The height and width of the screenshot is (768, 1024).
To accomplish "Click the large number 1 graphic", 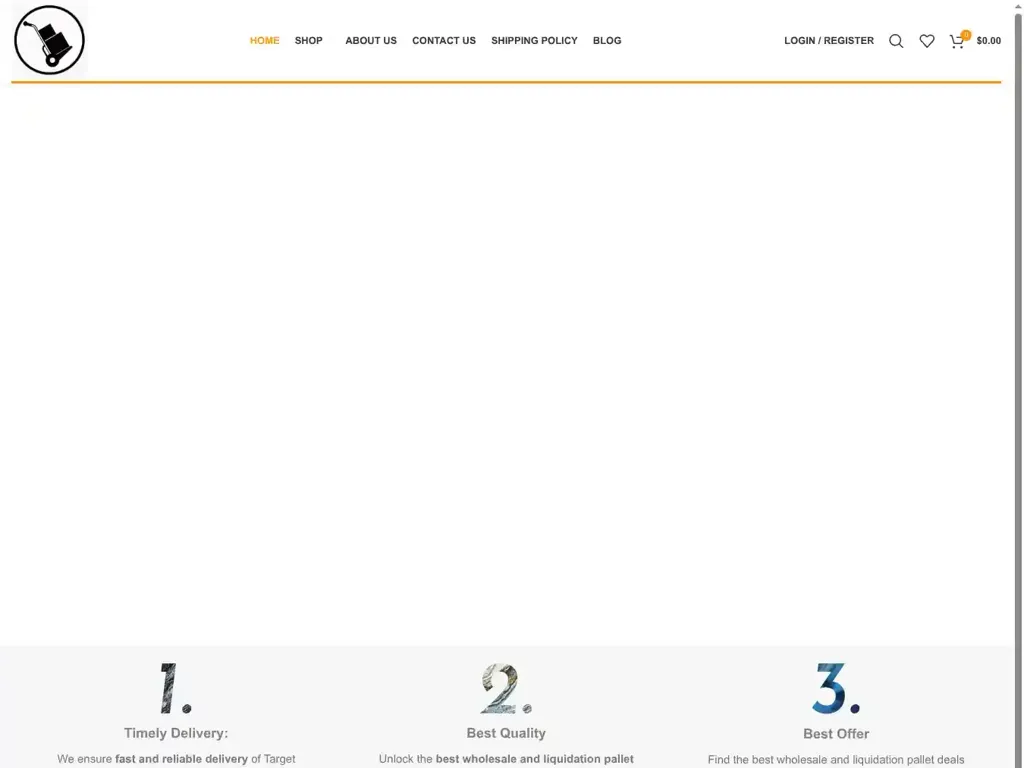I will click(172, 688).
